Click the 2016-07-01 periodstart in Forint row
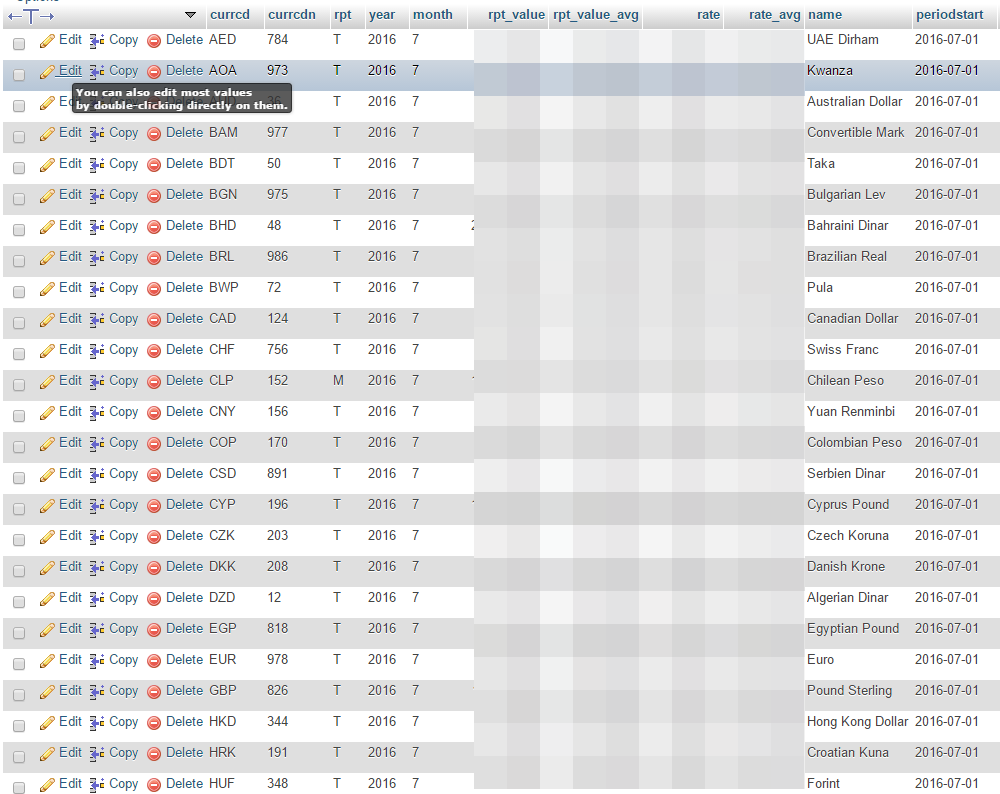Image resolution: width=1000 pixels, height=794 pixels. 946,783
